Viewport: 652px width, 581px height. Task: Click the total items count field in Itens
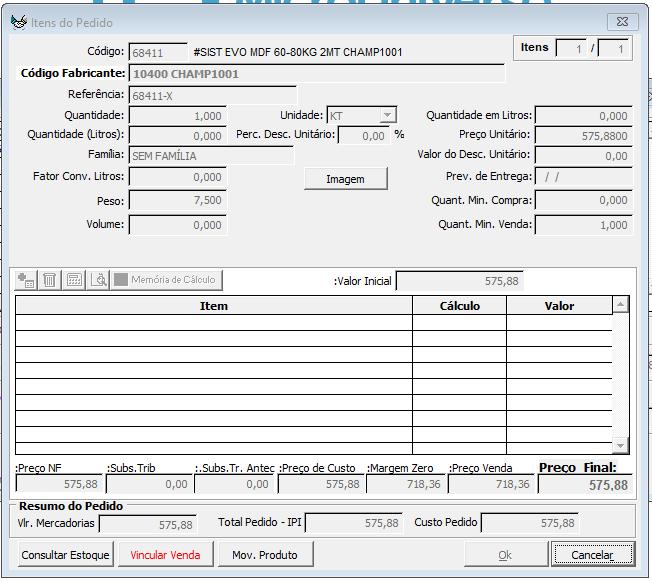613,48
